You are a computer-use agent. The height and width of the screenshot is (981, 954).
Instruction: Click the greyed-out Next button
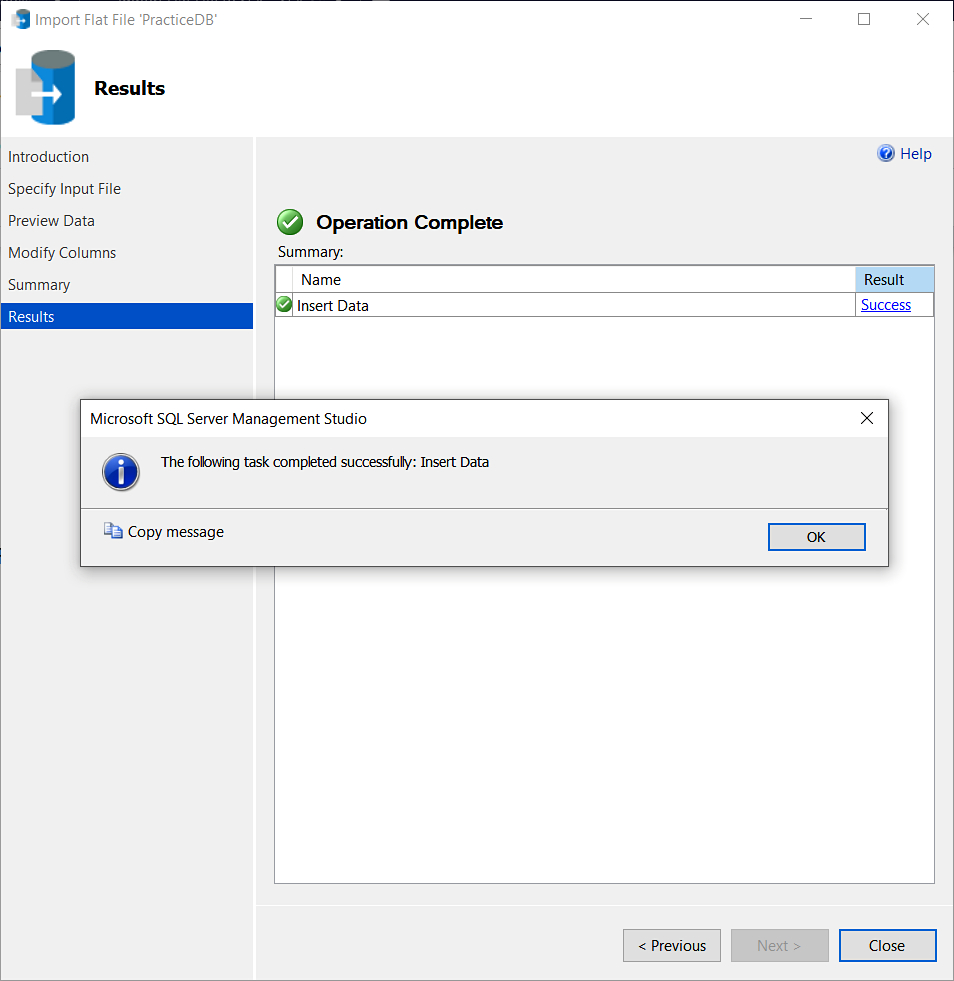pos(779,945)
